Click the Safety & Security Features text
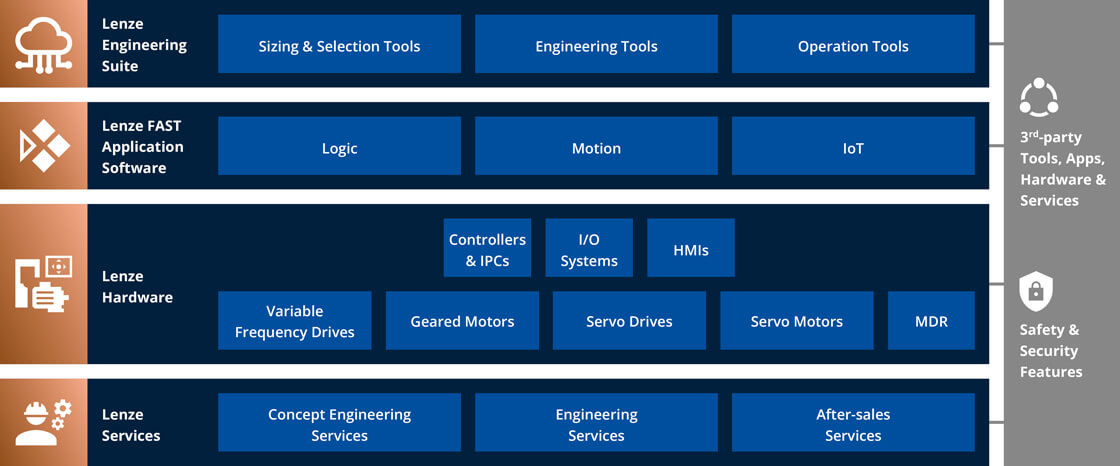Screen dimensions: 1120x466 pos(1051,351)
